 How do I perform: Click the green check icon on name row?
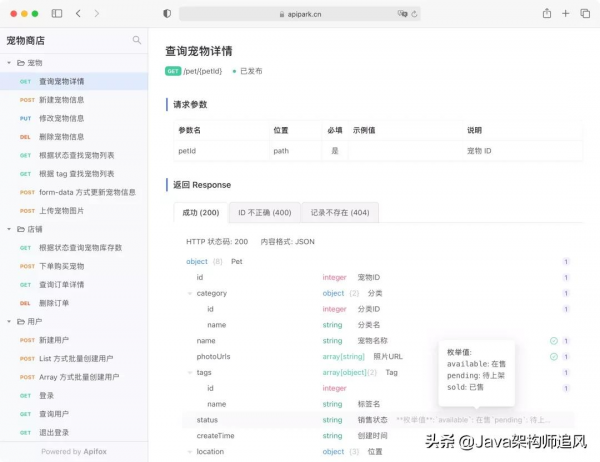(x=554, y=341)
